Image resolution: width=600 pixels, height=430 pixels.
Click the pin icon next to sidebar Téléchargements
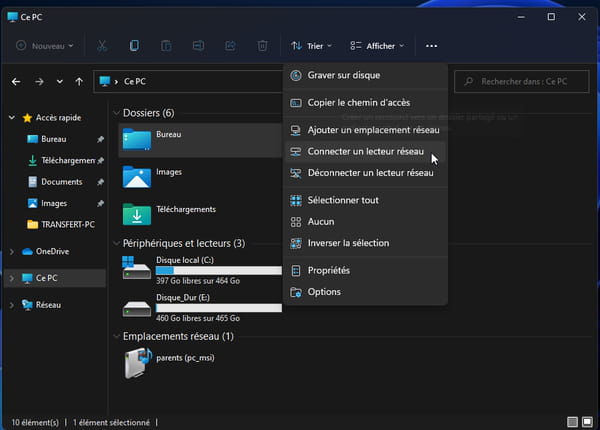coord(100,161)
